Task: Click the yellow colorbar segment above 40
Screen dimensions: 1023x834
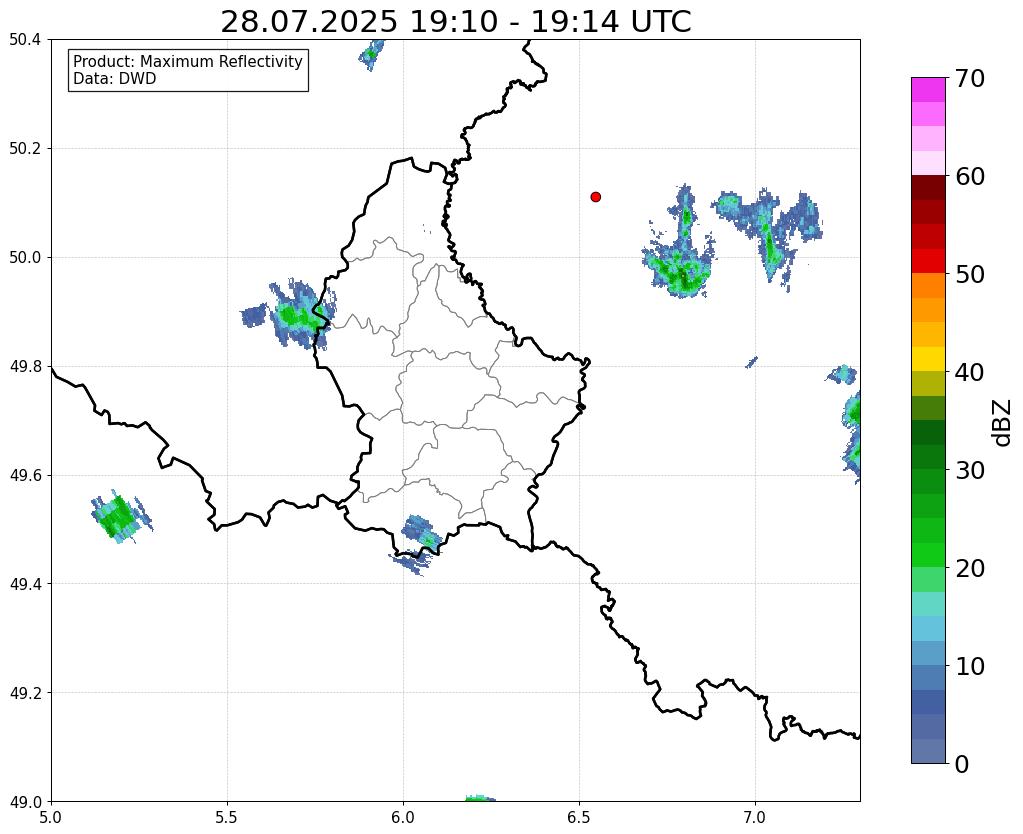Action: [928, 358]
